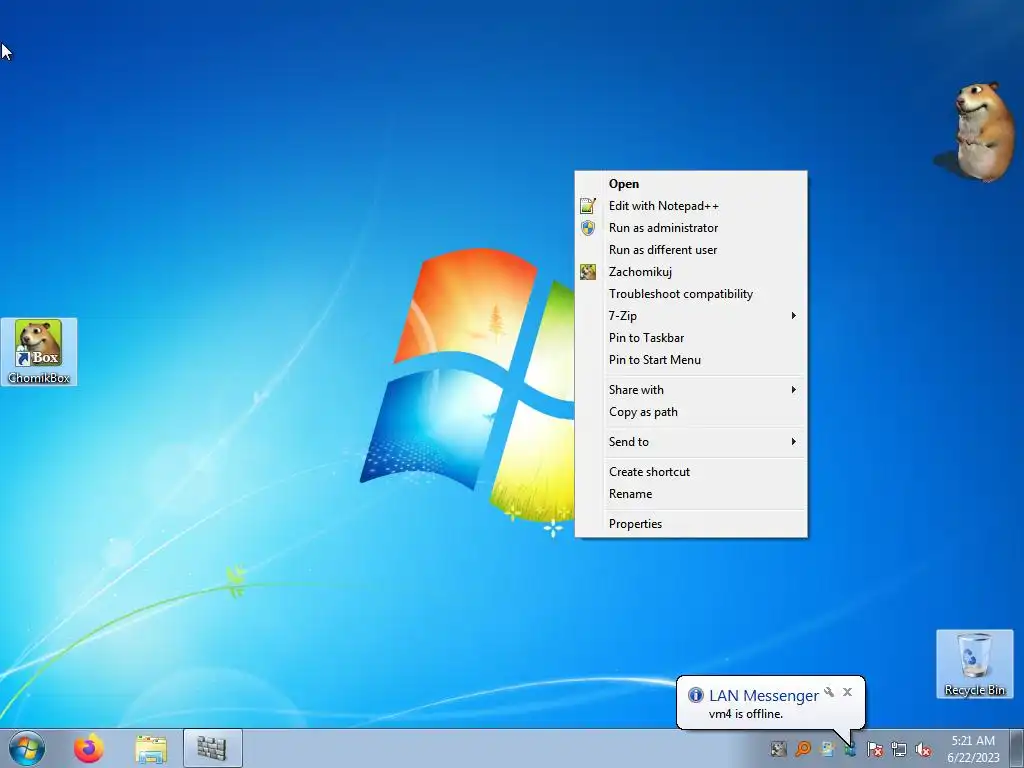This screenshot has width=1024, height=768.
Task: Choose Zachomikuj menu entry
Action: pos(690,272)
